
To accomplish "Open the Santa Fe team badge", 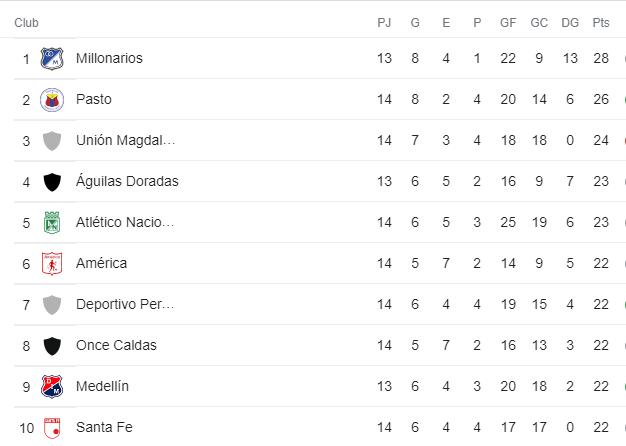I will click(x=52, y=428).
